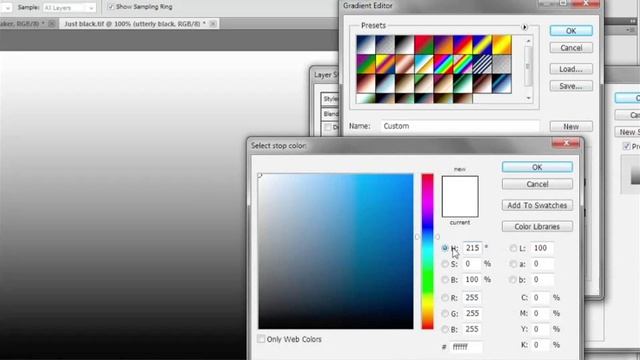Select the G (green) radio button
Screen dimensions: 640x360
tap(445, 314)
